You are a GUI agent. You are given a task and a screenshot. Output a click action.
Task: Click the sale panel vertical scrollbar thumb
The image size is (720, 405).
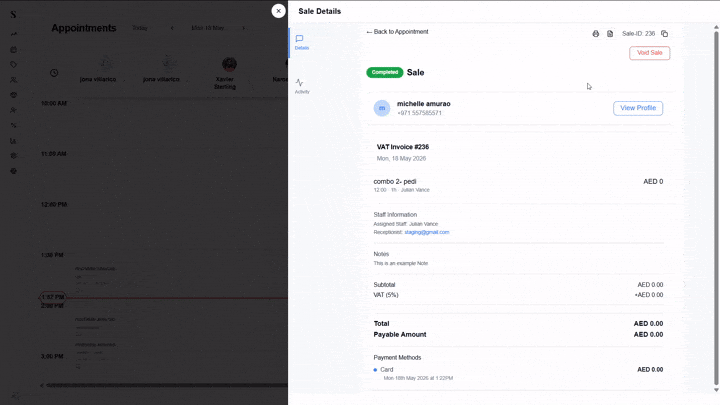(716, 208)
